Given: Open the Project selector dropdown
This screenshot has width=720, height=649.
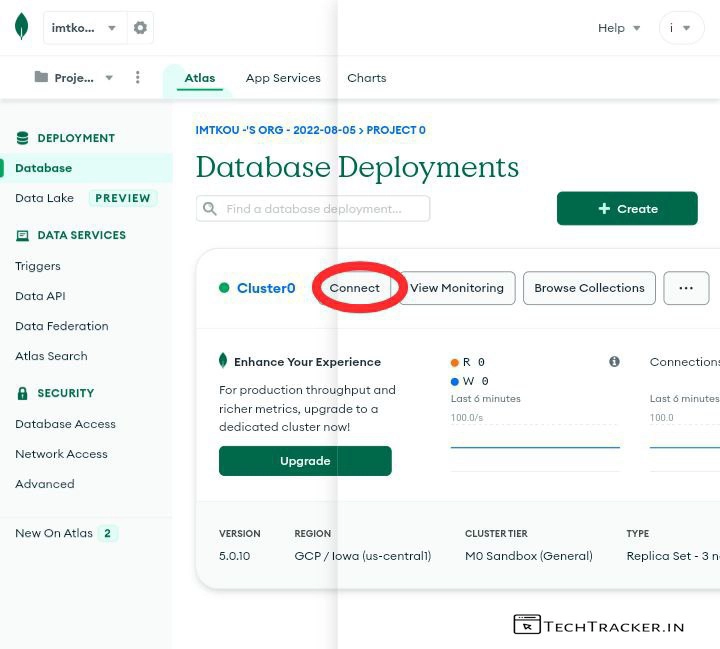Looking at the screenshot, I should (x=74, y=78).
